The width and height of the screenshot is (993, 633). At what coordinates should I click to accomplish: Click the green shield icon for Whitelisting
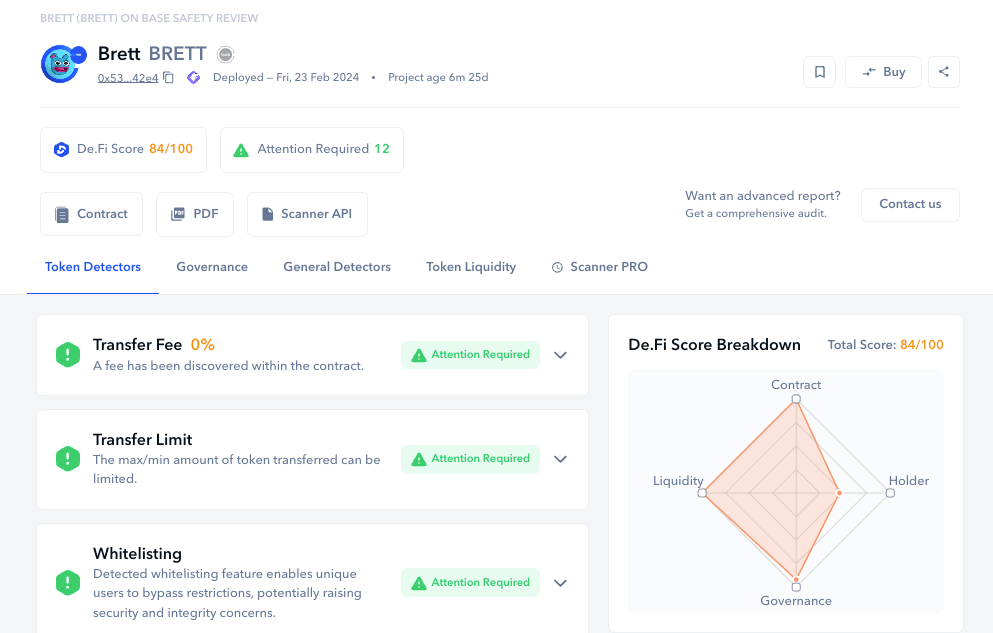click(68, 582)
